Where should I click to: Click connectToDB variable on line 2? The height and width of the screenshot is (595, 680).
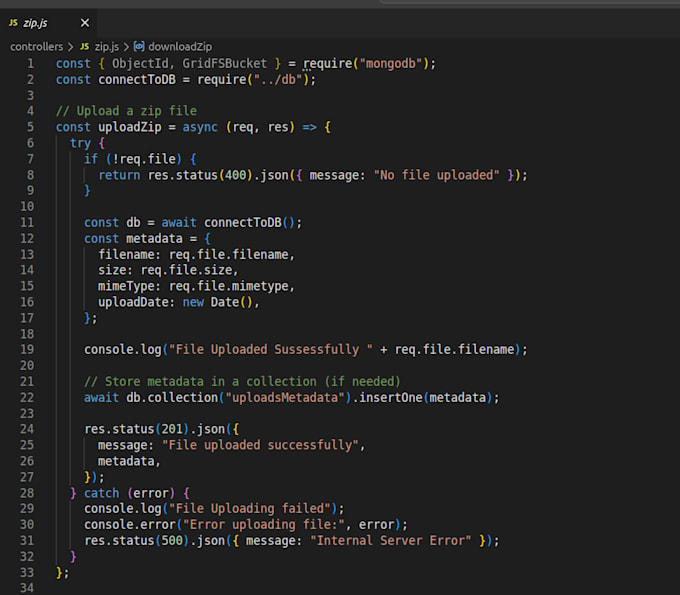[x=137, y=80]
